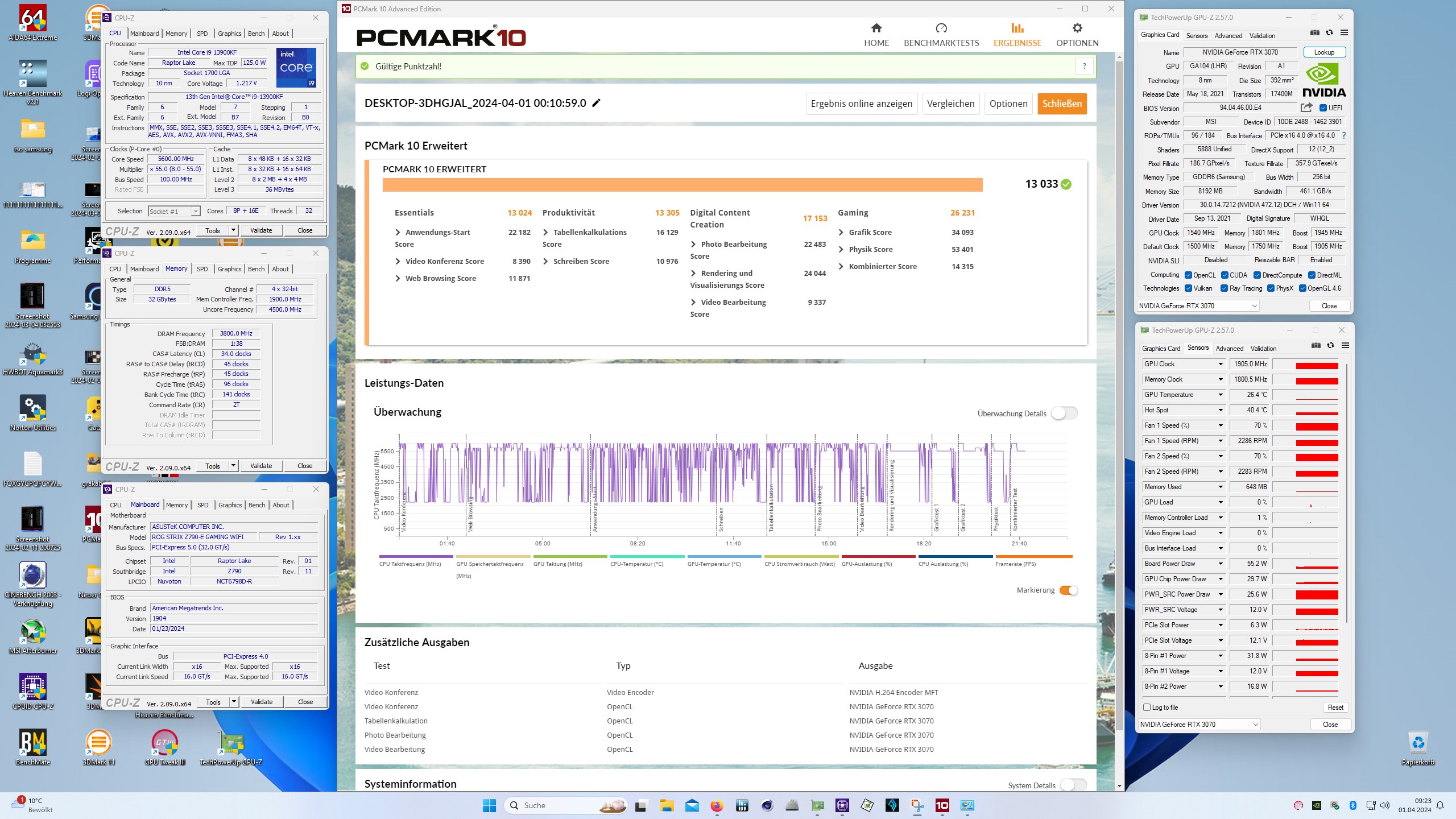The height and width of the screenshot is (819, 1456).
Task: Click pencil icon to rename result name
Action: pyautogui.click(x=596, y=103)
